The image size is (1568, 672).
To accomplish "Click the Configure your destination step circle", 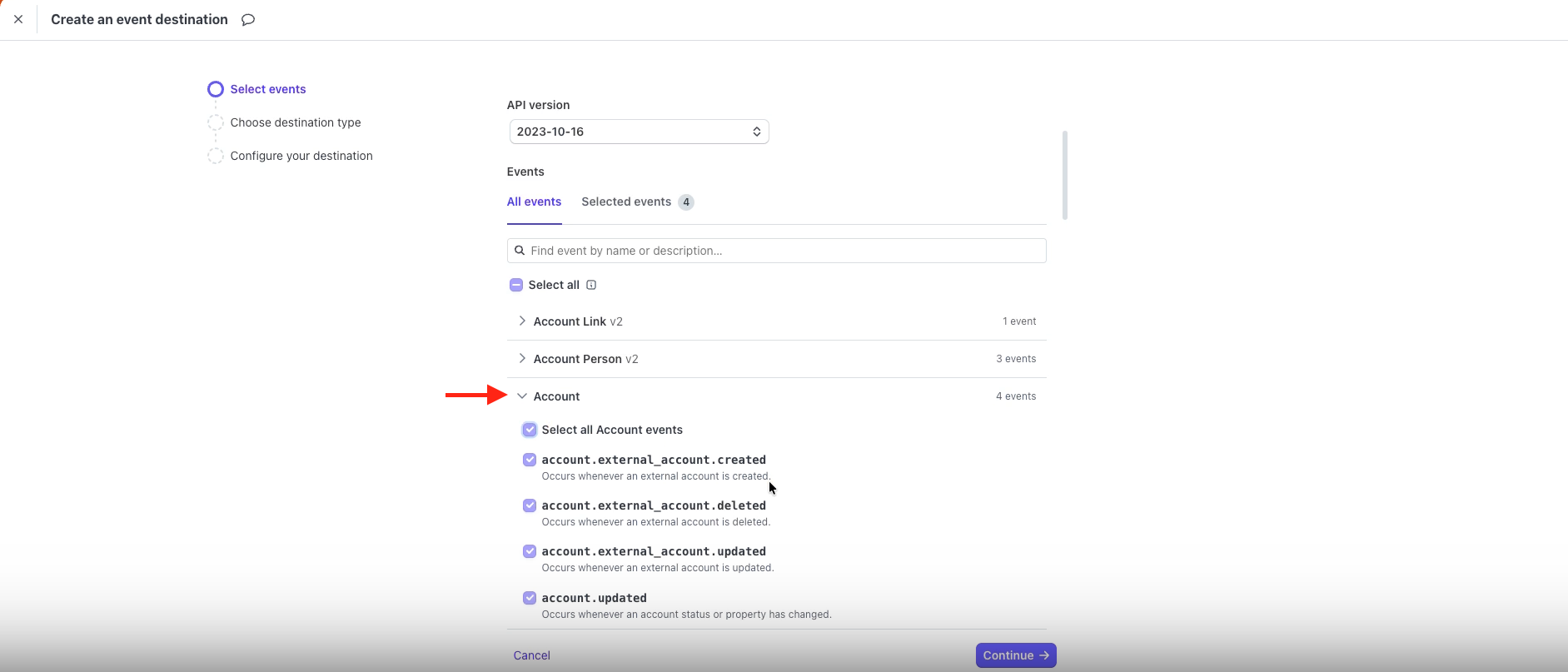I will tap(216, 156).
